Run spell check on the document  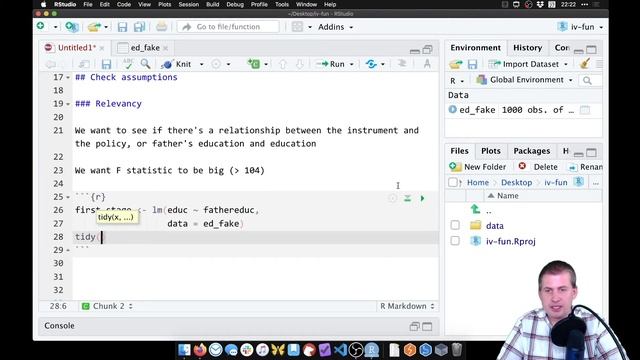pos(128,64)
